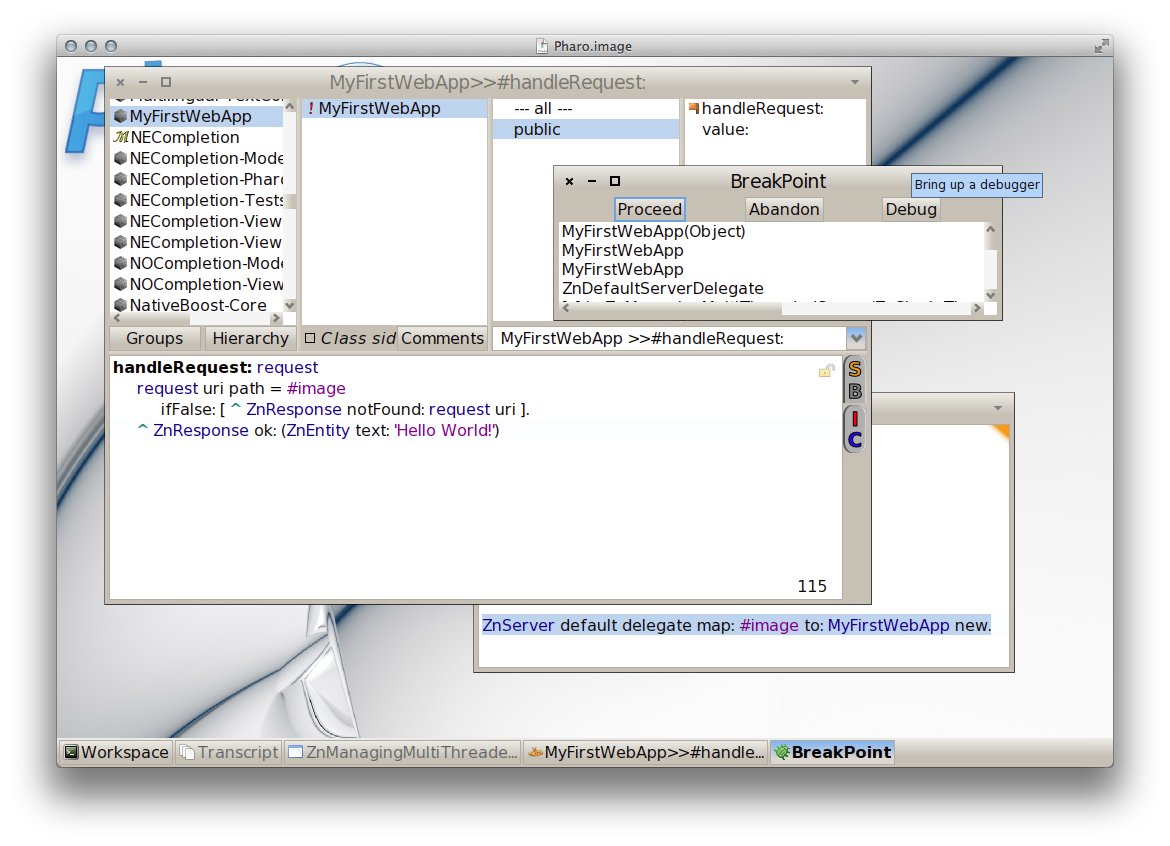
Task: Click the MyFirstWebApp >>#handleRequest: field
Action: coord(669,339)
